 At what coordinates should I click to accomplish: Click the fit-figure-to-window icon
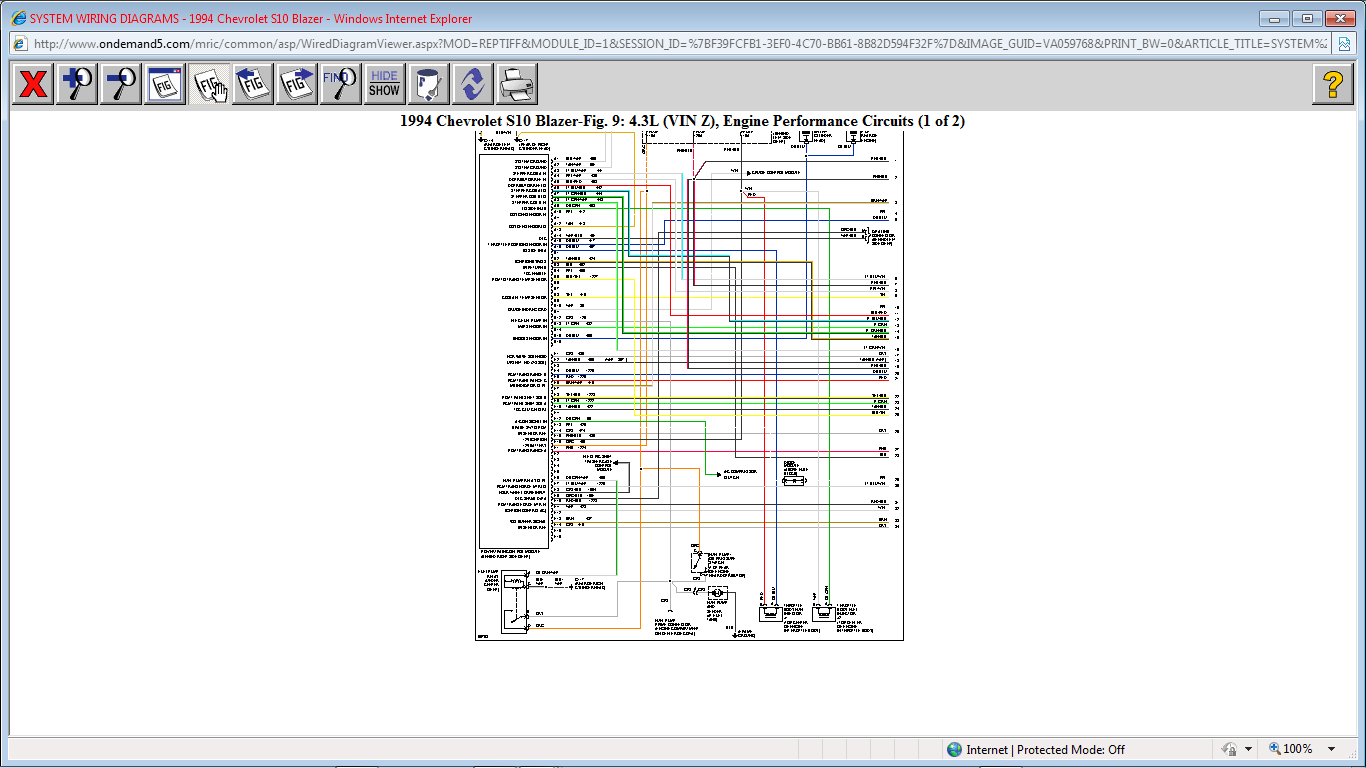coord(165,84)
